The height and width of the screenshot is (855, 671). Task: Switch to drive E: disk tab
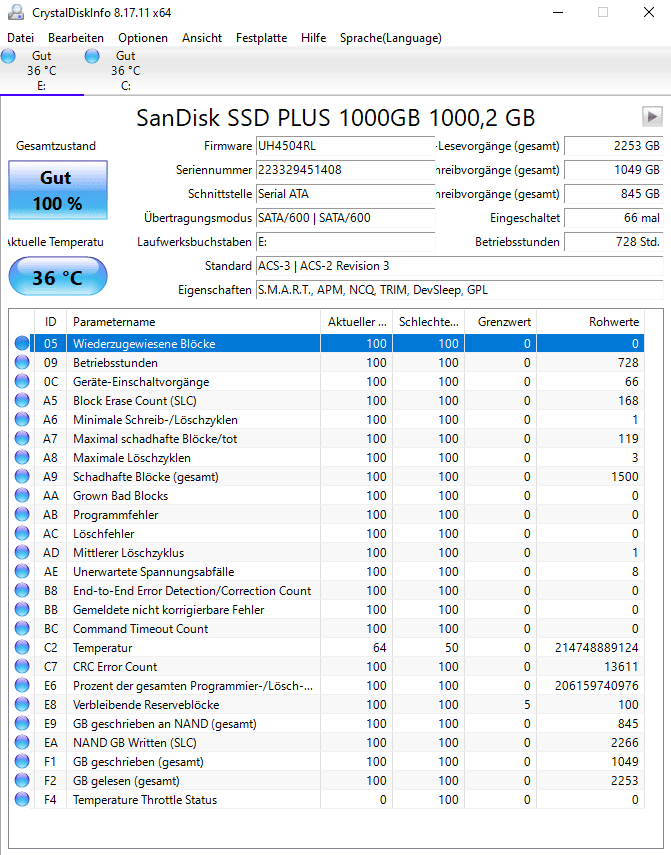42,70
